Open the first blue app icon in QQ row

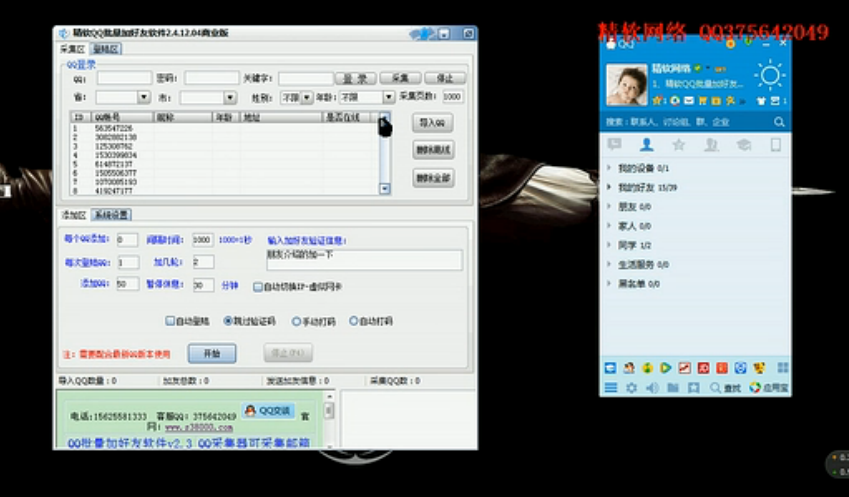pos(610,368)
